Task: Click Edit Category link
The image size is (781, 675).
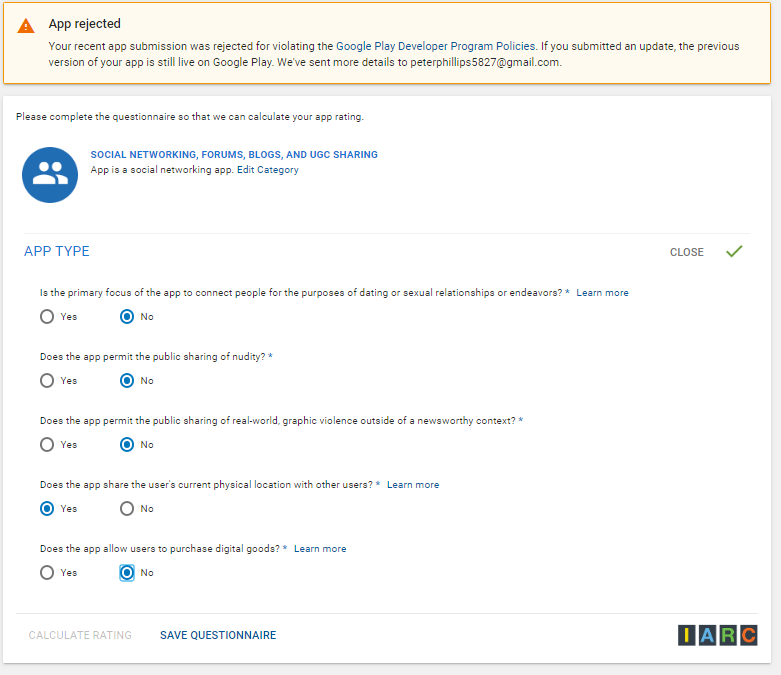Action: pos(267,170)
